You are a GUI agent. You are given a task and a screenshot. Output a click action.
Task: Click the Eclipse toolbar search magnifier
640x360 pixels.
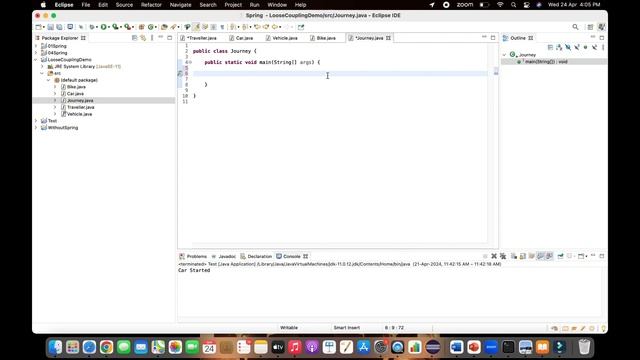(x=575, y=27)
